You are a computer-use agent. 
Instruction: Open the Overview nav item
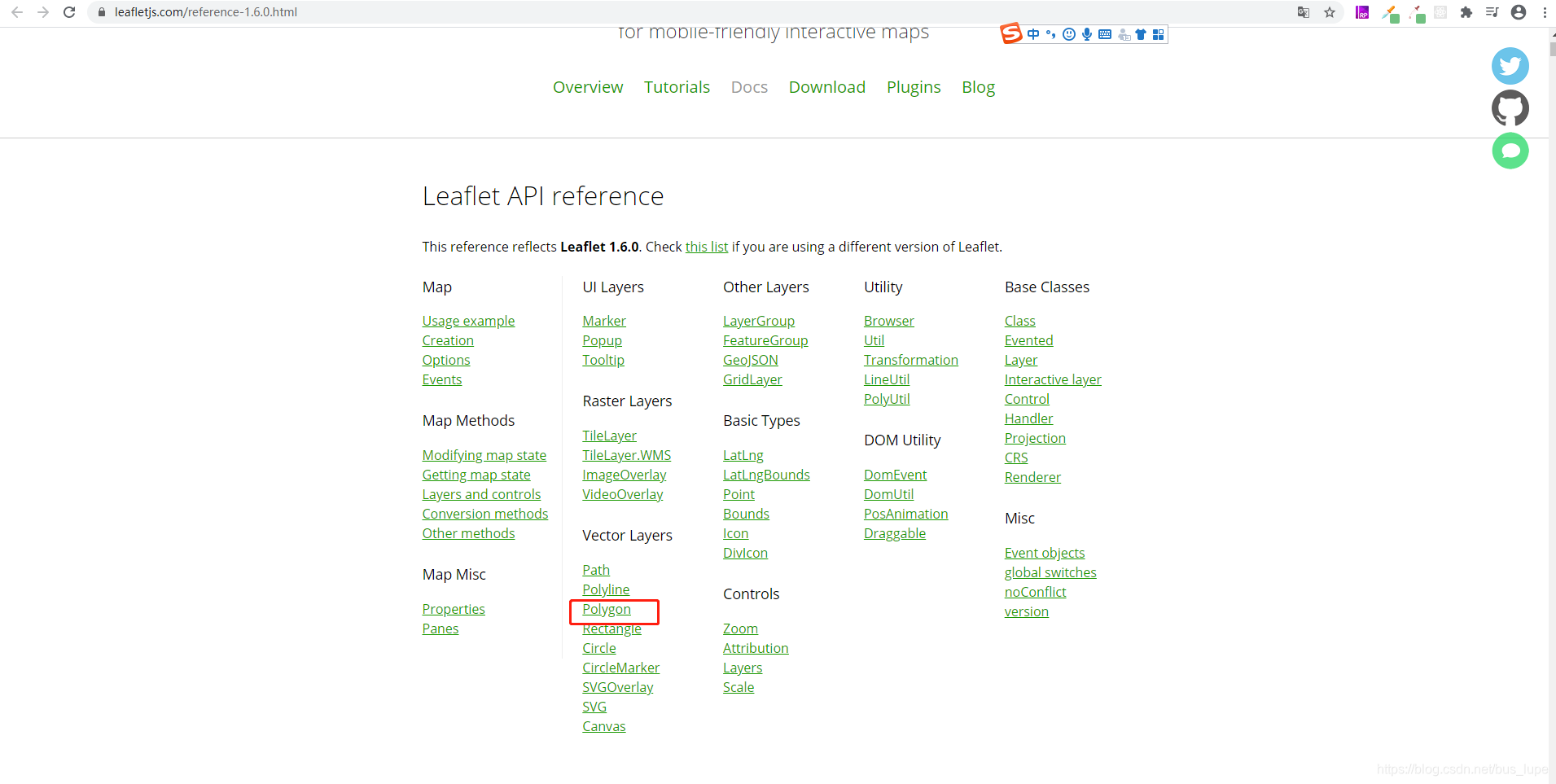588,87
